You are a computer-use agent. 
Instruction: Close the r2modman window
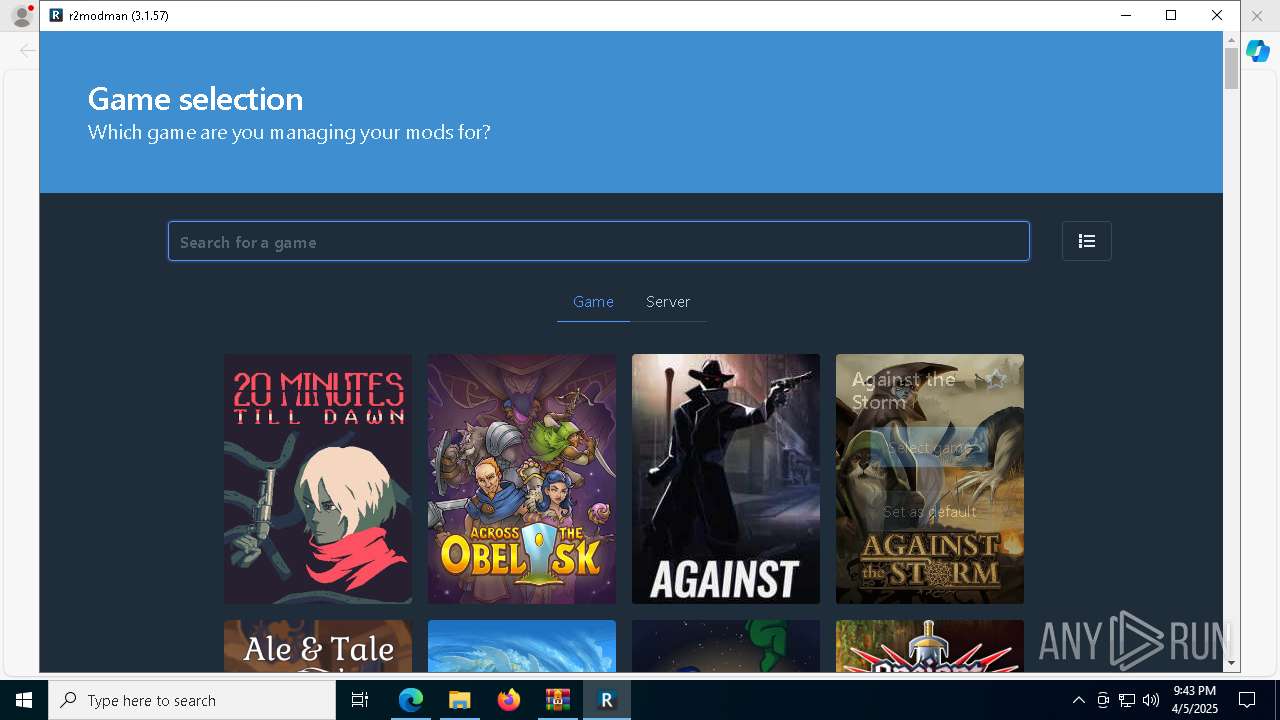tap(1217, 15)
